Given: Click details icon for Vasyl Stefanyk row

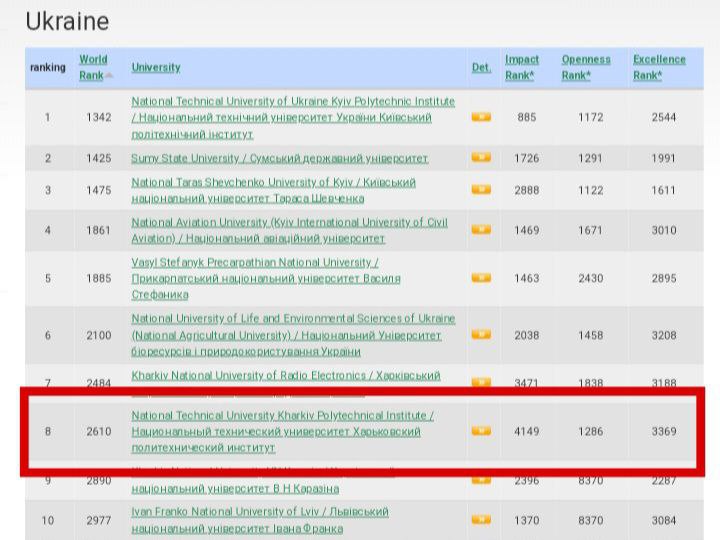Looking at the screenshot, I should click(x=481, y=278).
